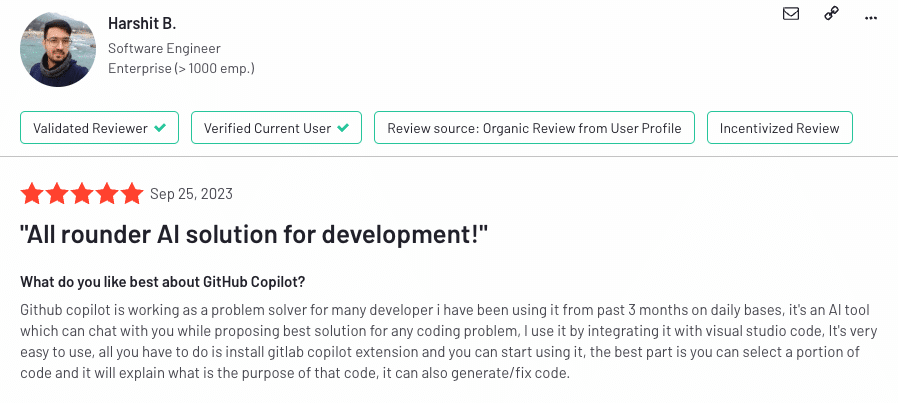
Task: Click the first red rating star
Action: tap(31, 193)
